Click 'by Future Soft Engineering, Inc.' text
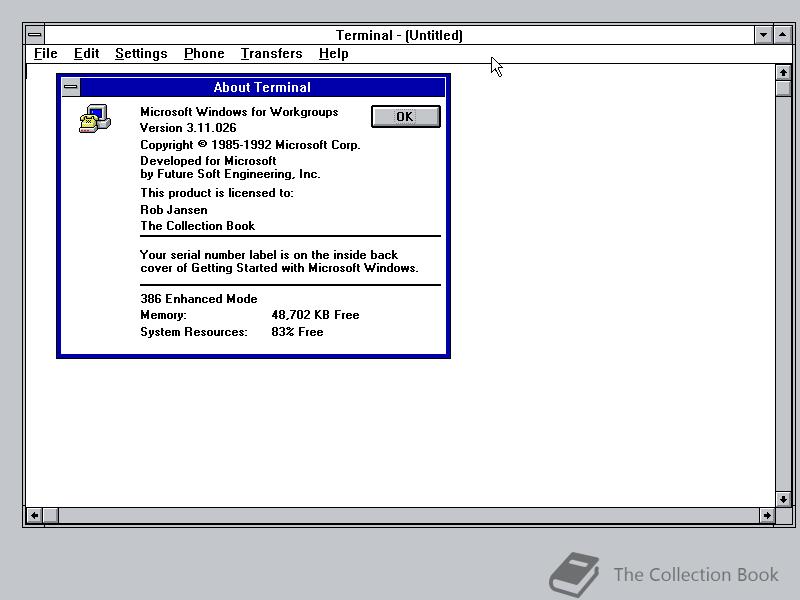The width and height of the screenshot is (800, 600). pos(231,174)
